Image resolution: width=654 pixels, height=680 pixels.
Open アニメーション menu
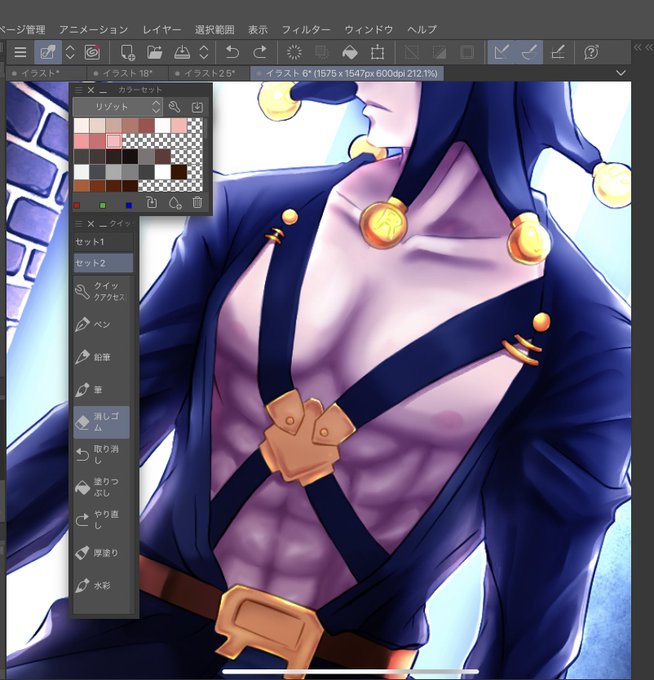pos(94,29)
